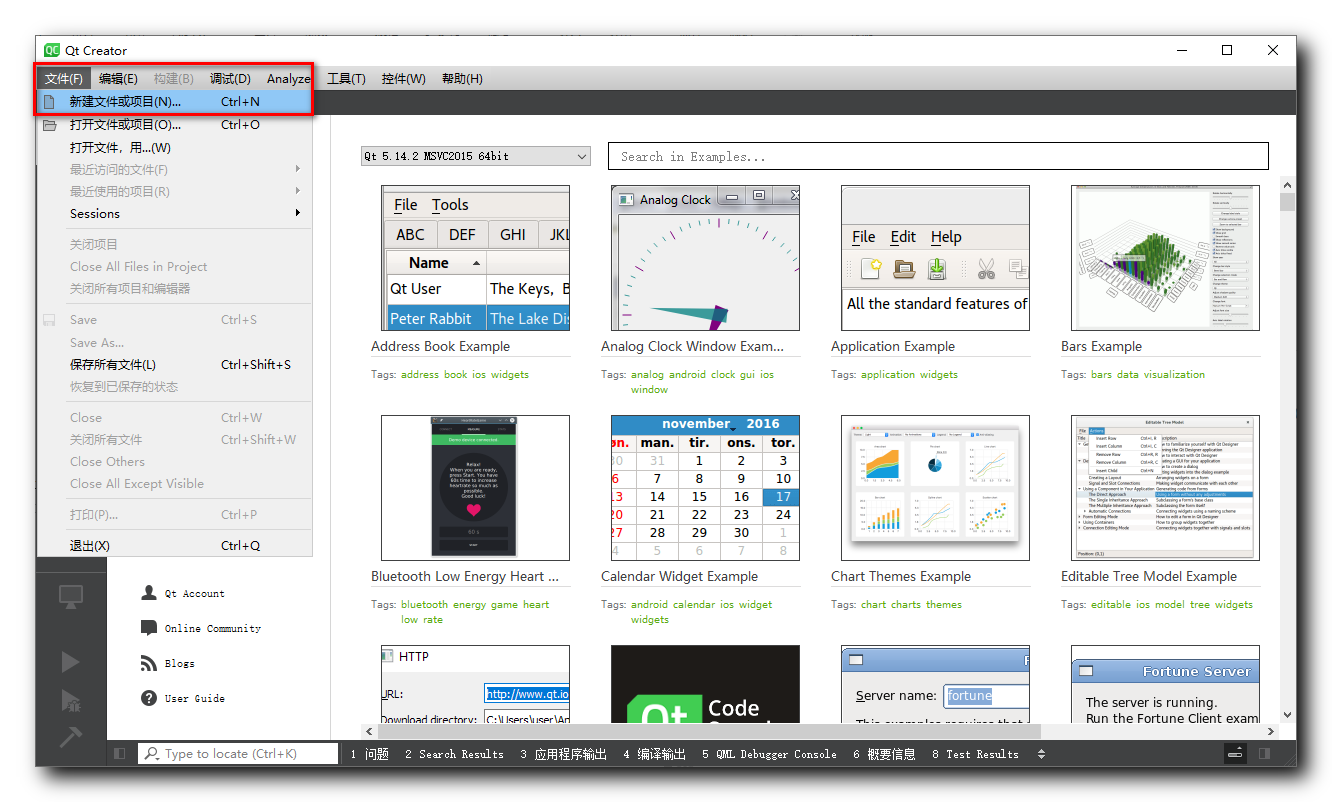Open the Chart Themes Example thumbnail
1332x802 pixels.
(935, 487)
